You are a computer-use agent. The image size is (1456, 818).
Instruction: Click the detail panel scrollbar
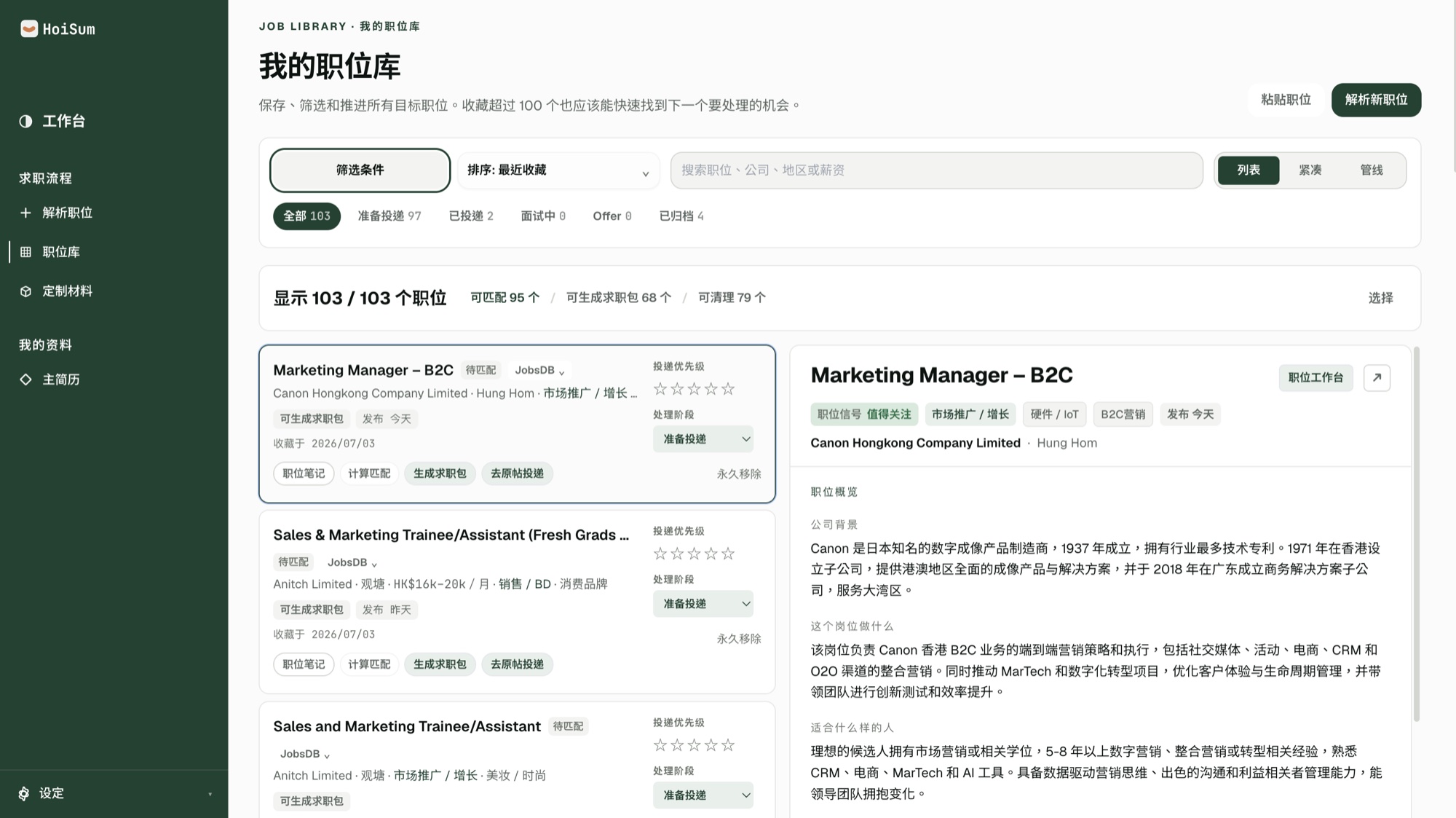click(x=1416, y=534)
